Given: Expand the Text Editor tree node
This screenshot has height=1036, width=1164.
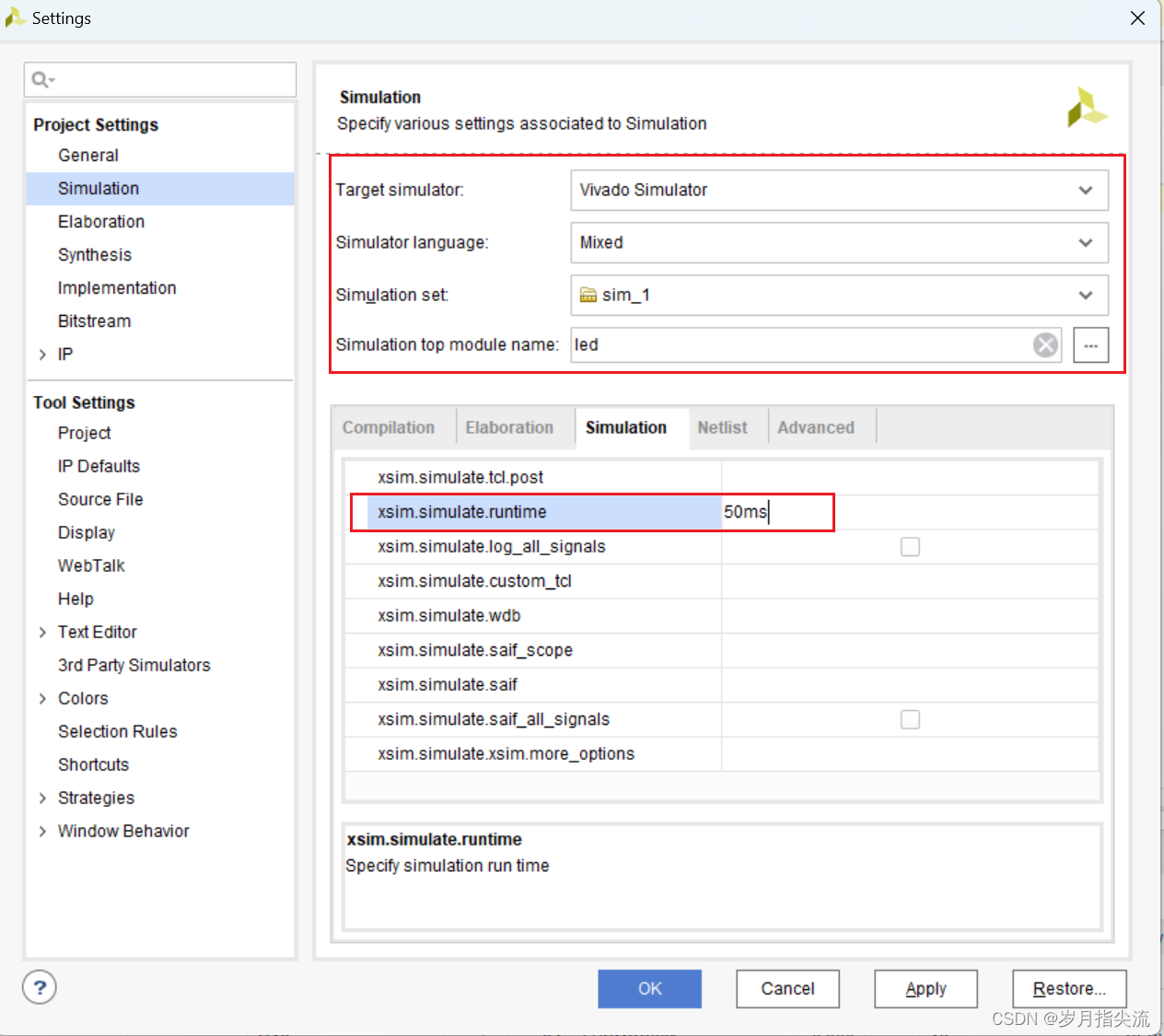Looking at the screenshot, I should (42, 633).
